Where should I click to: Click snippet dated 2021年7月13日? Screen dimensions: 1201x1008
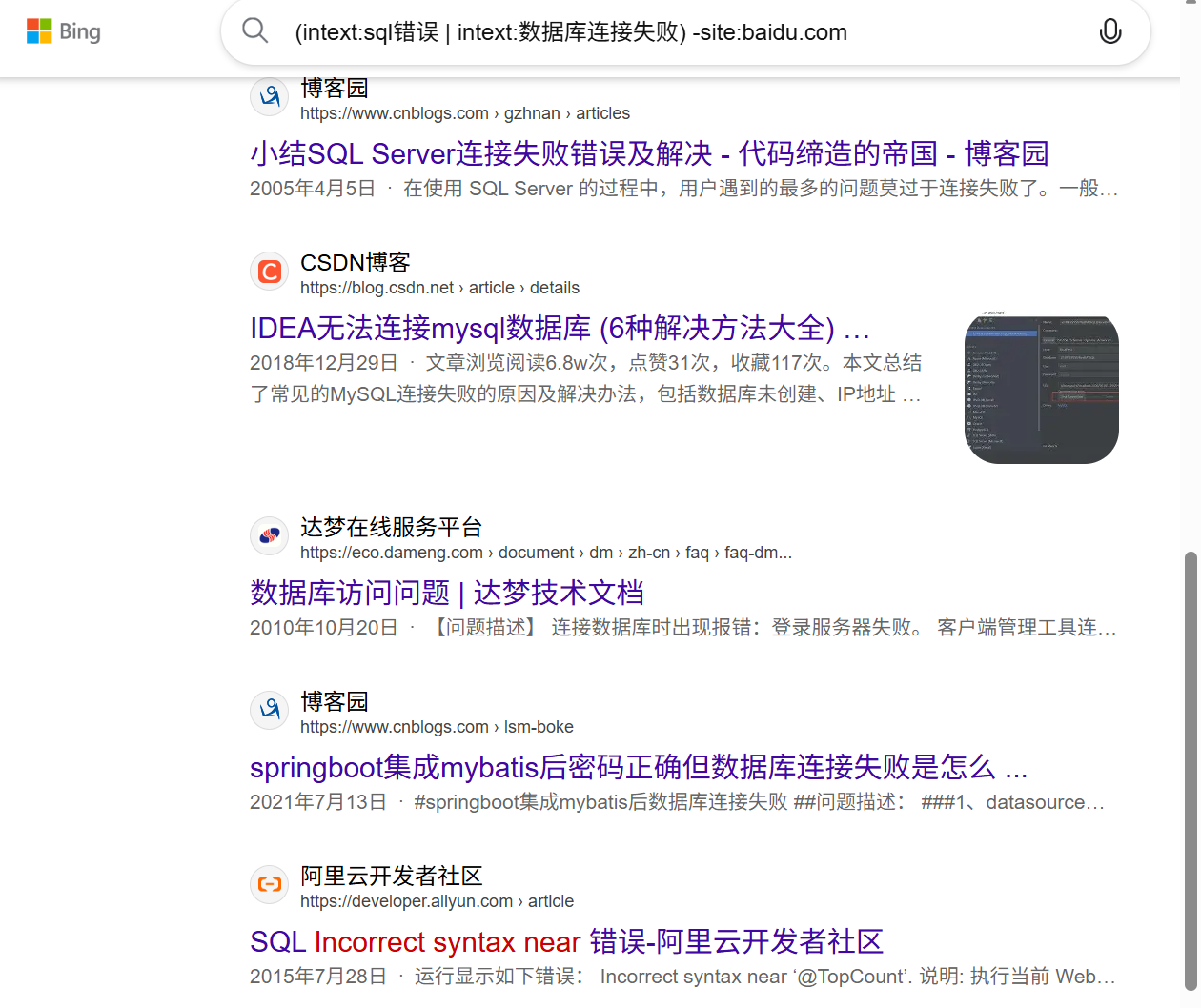tap(677, 802)
